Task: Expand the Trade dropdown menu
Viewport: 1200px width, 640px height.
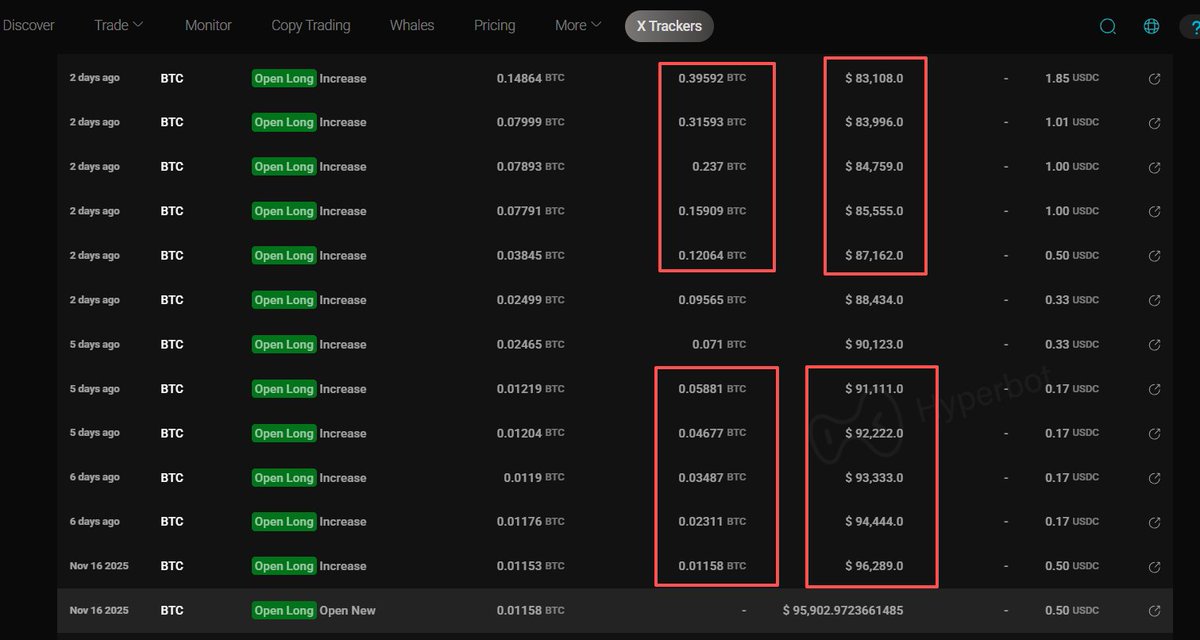Action: click(119, 25)
